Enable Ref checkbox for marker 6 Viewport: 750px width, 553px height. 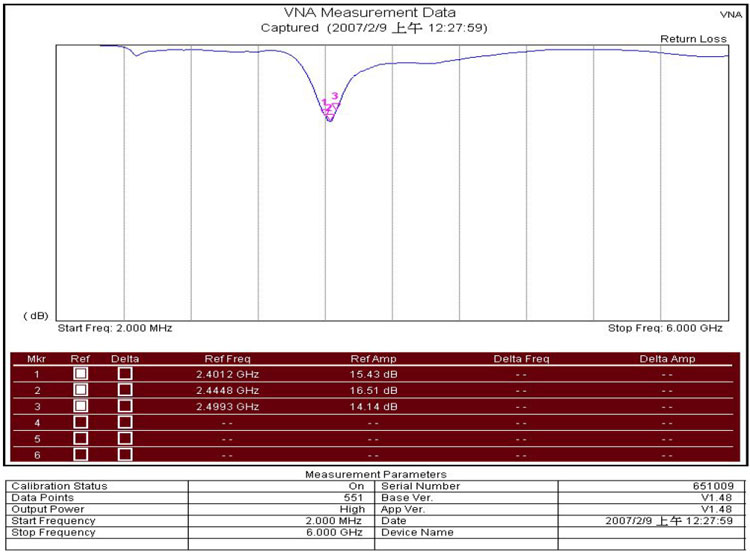[x=81, y=454]
